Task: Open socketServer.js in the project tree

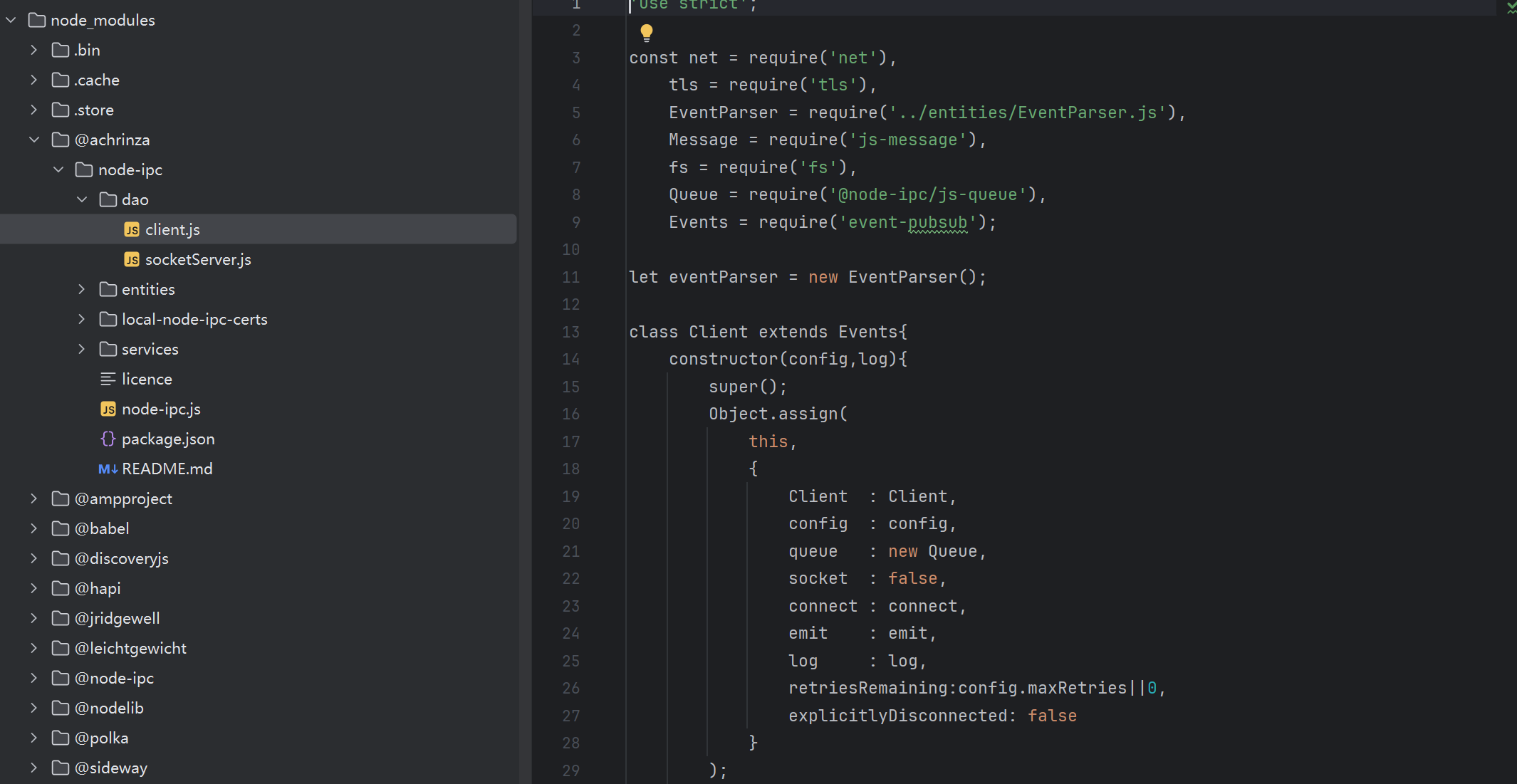Action: coord(198,260)
